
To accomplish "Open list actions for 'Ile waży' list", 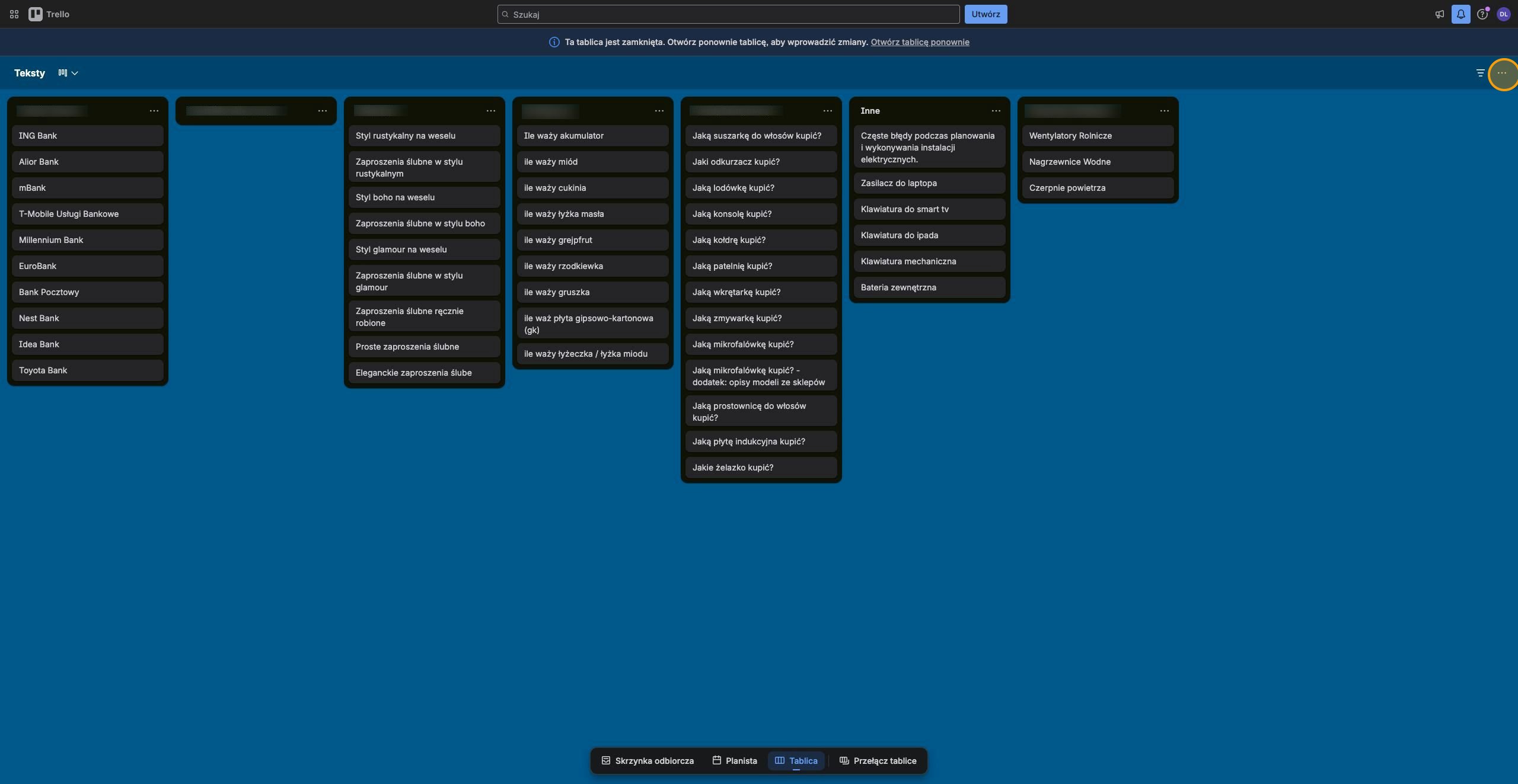I will 659,111.
